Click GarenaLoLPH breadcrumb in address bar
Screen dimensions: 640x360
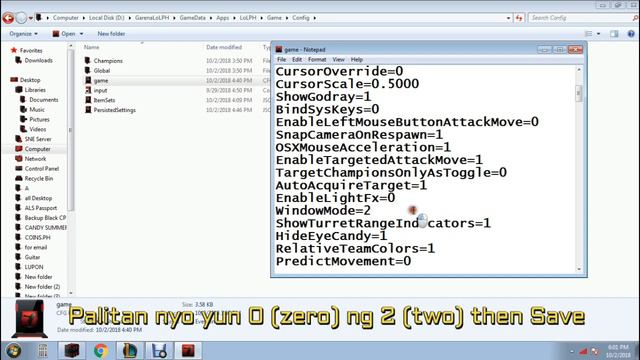tap(152, 18)
